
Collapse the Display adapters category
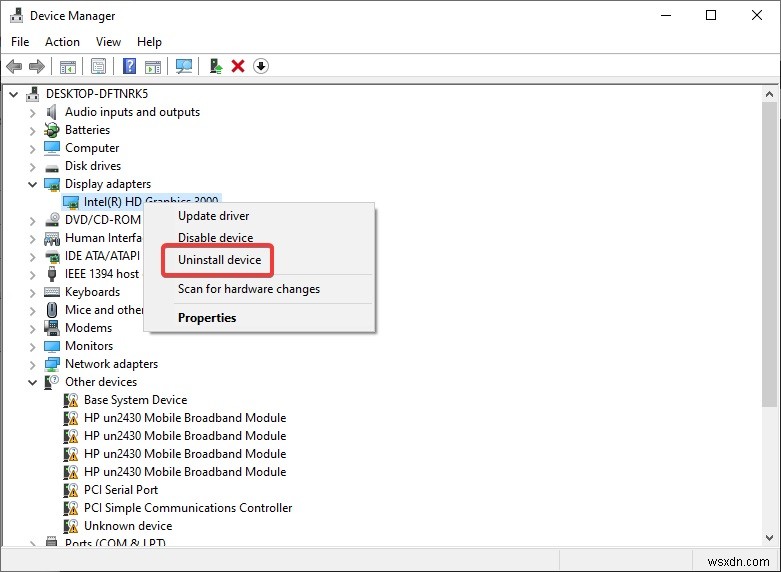(32, 184)
